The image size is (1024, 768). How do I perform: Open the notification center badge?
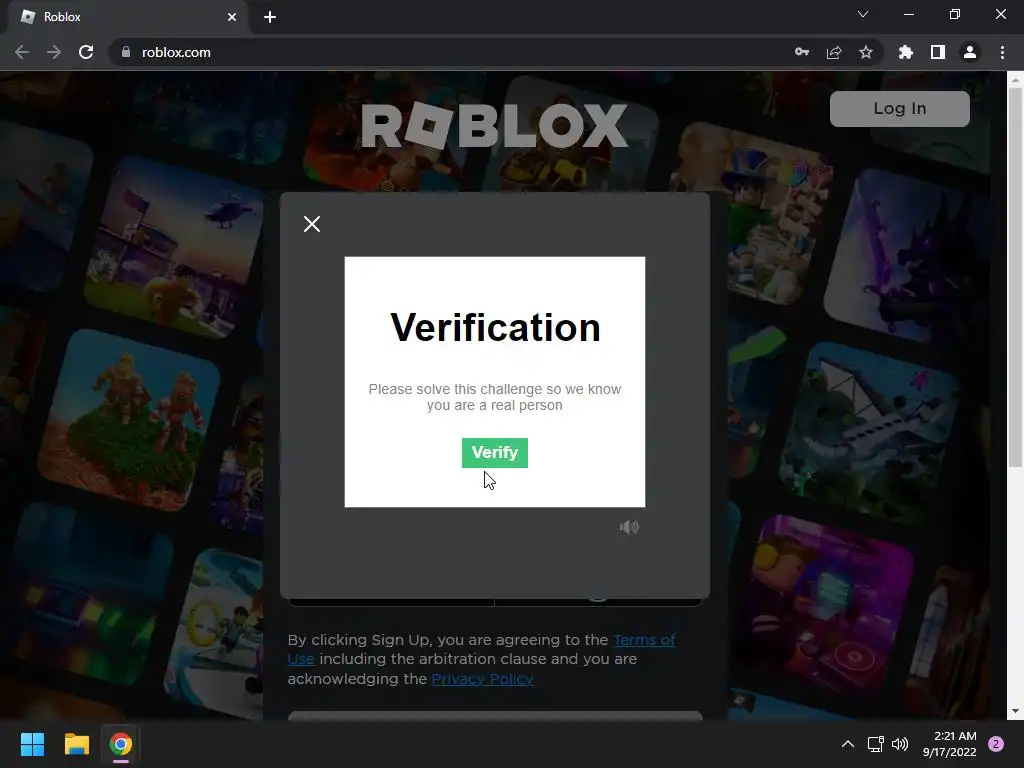tap(996, 744)
